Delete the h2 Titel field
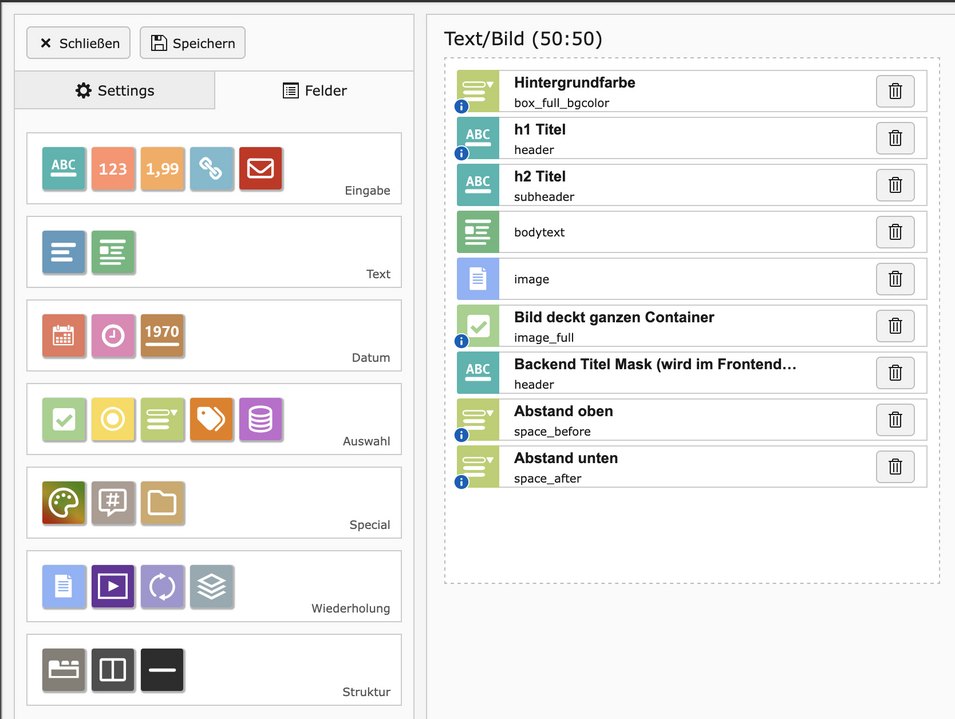This screenshot has height=719, width=955. point(895,185)
